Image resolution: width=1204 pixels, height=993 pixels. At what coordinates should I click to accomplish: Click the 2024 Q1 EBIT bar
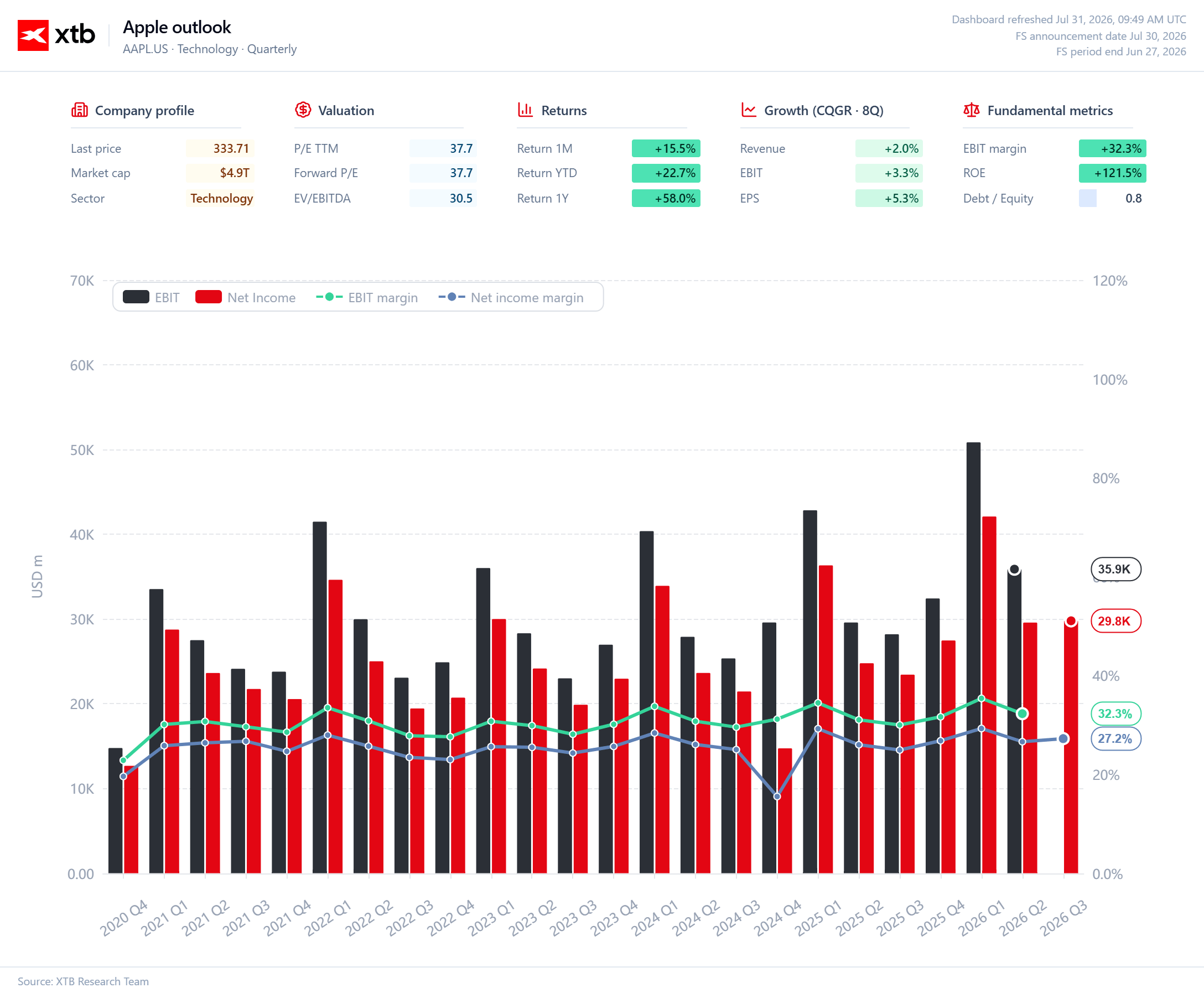(647, 702)
